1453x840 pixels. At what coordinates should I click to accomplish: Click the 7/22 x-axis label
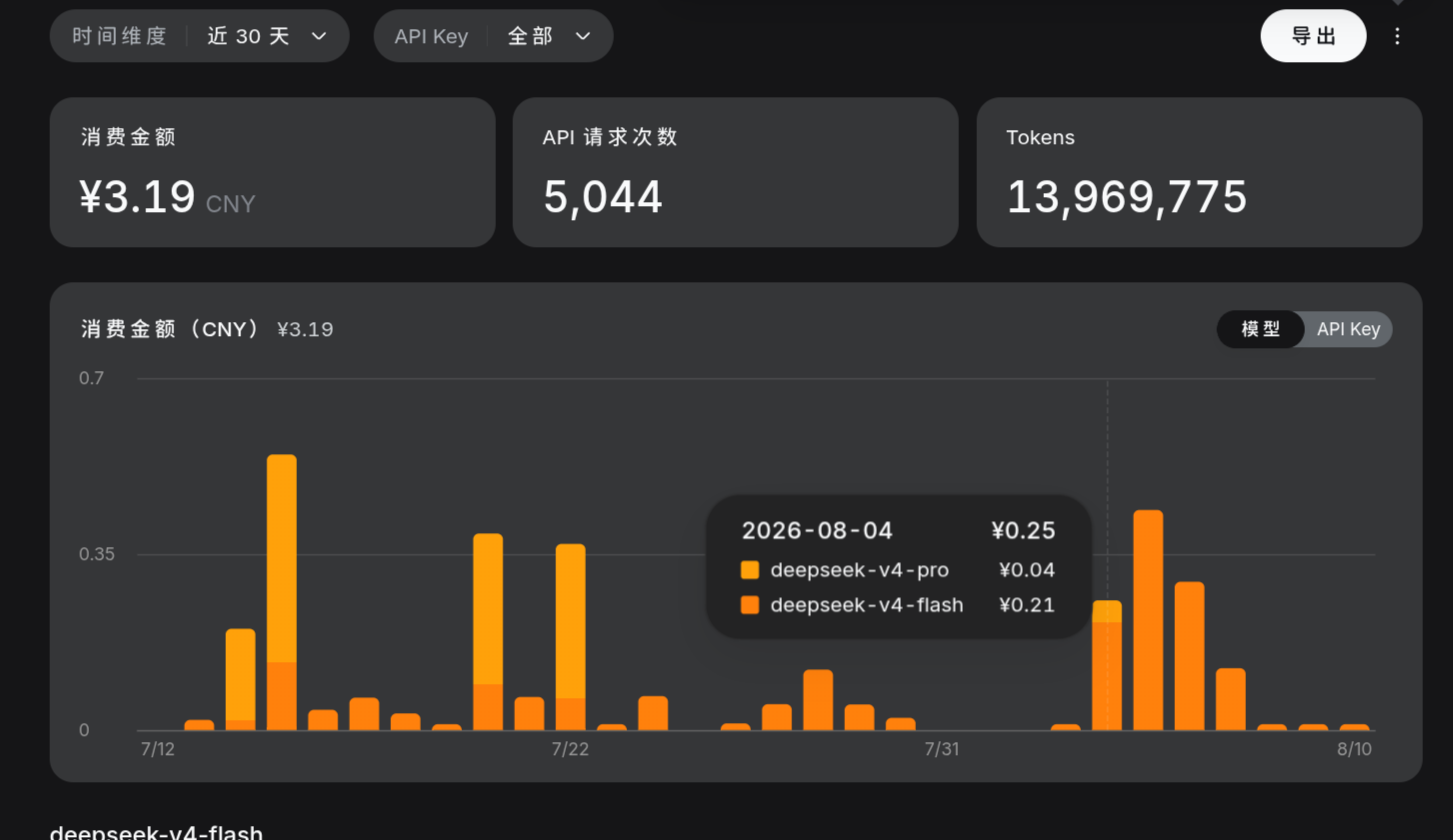[570, 750]
